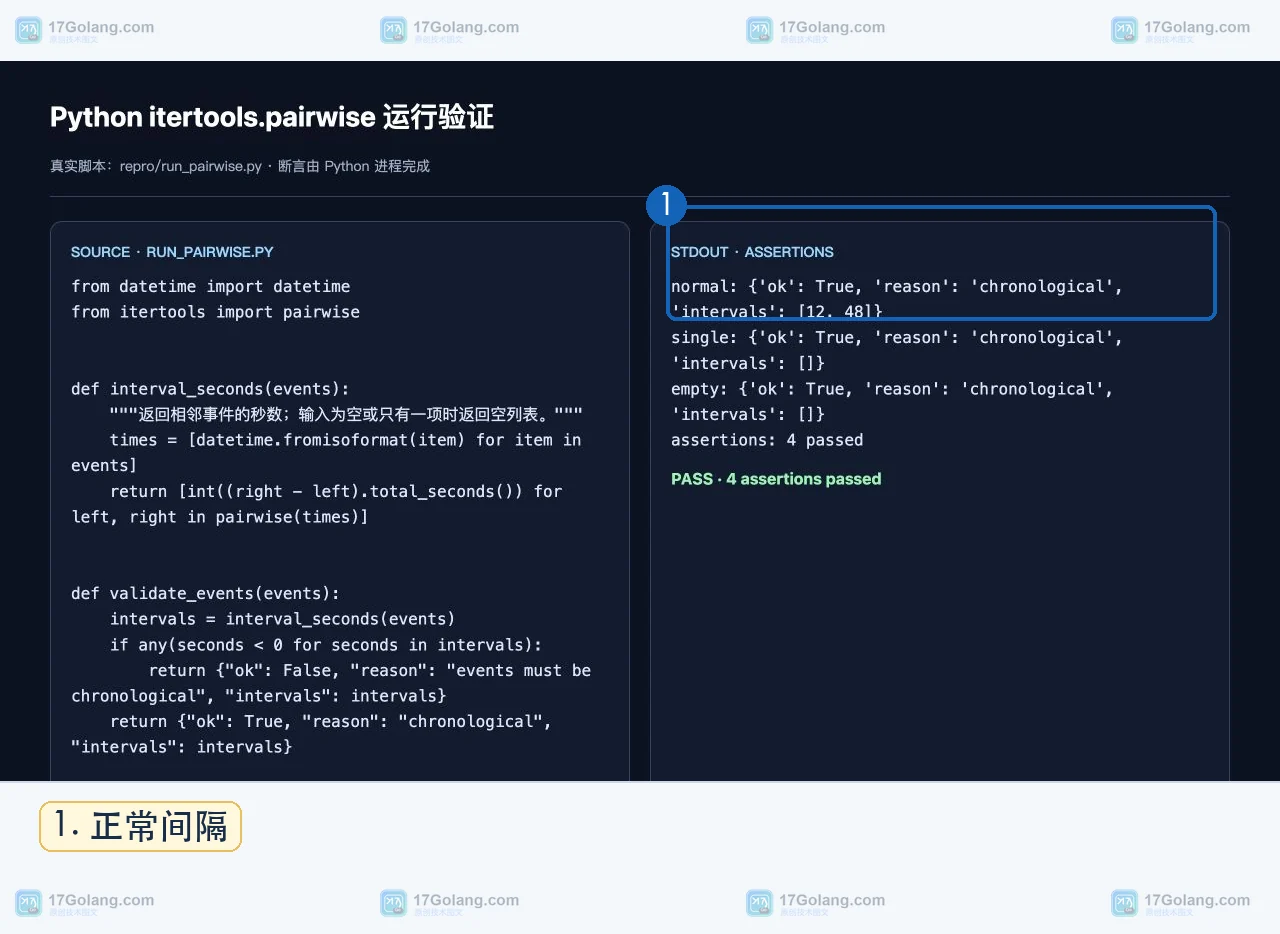This screenshot has height=934, width=1280.
Task: Click "'intervals': []}" below the empty line
Action: click(x=748, y=414)
